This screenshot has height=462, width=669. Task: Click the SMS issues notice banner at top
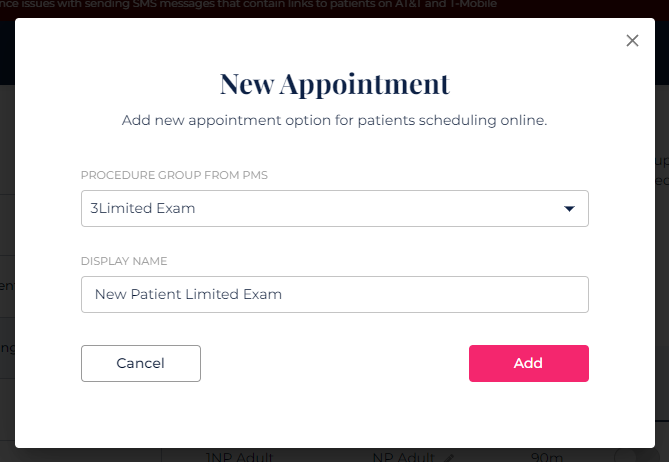(x=250, y=5)
